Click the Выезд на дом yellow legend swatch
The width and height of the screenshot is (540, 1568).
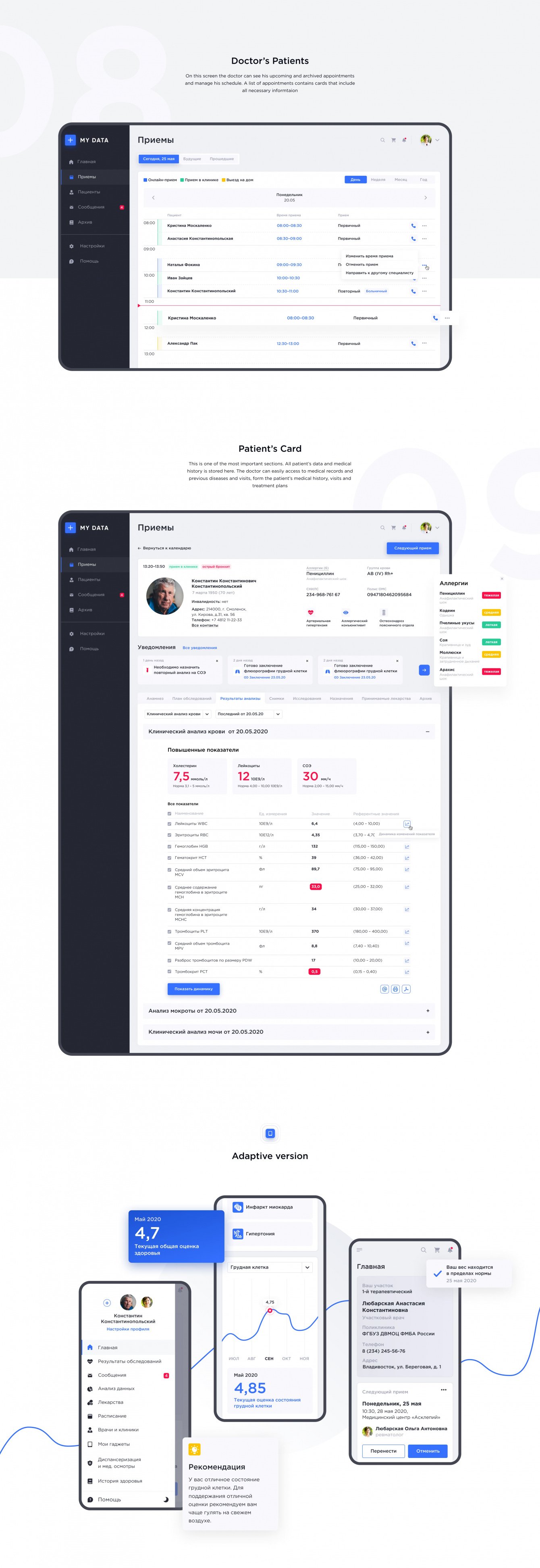(224, 180)
